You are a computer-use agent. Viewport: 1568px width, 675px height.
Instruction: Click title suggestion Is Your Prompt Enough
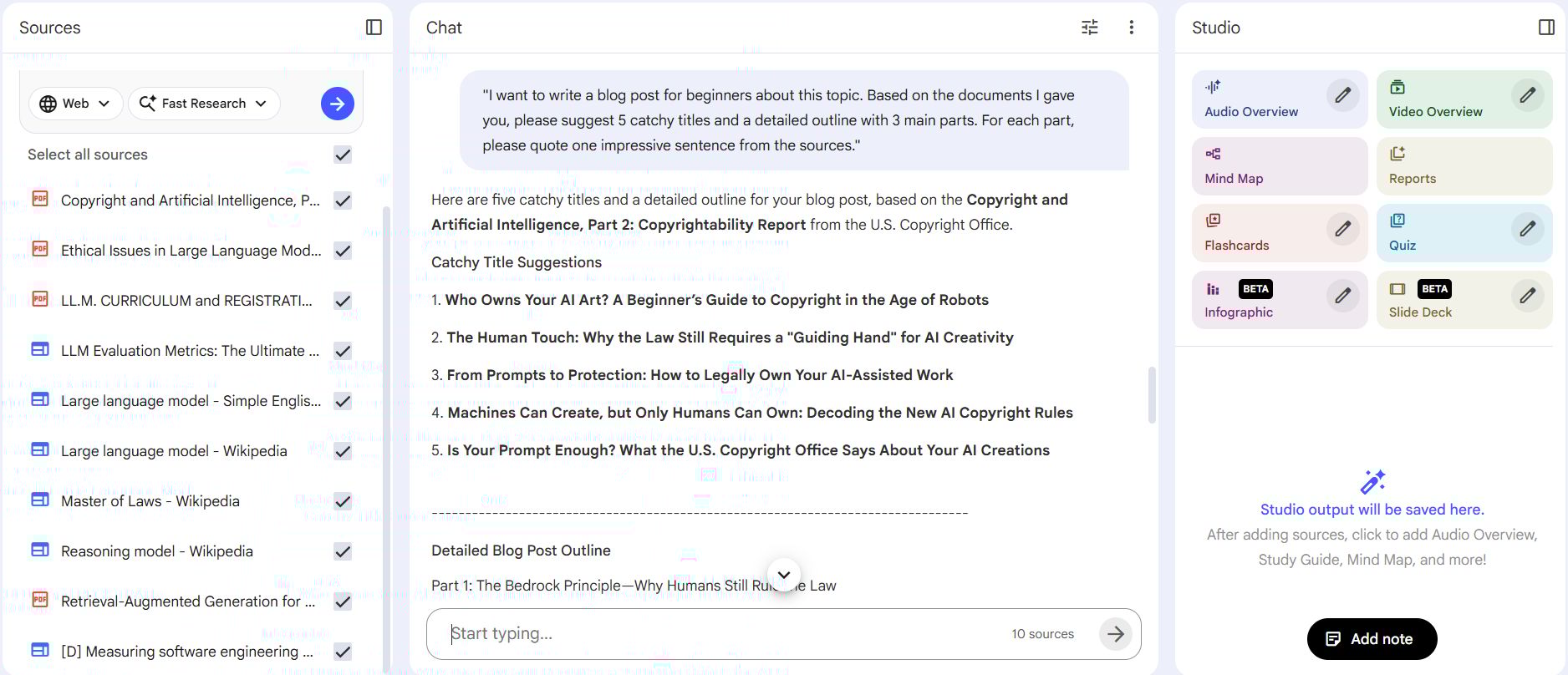[x=748, y=450]
